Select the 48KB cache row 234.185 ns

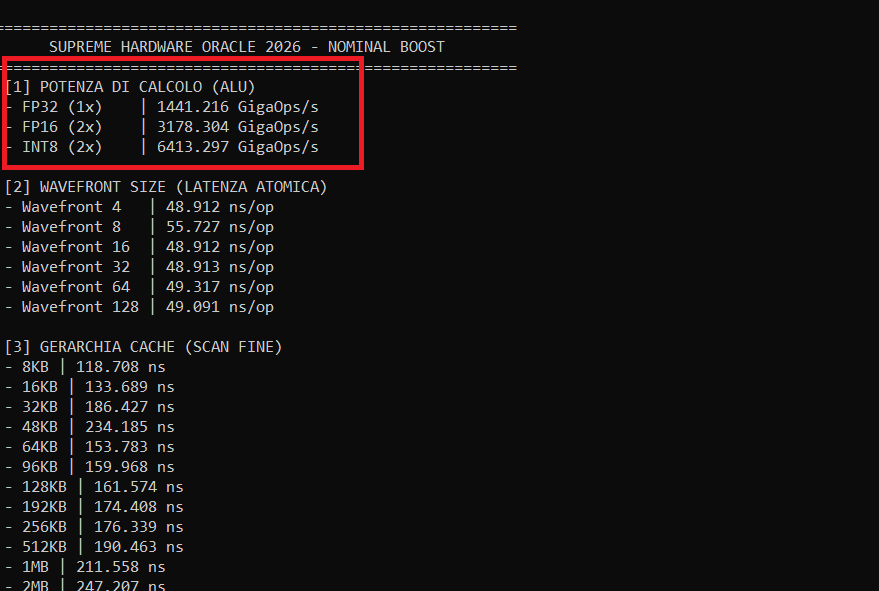click(90, 427)
